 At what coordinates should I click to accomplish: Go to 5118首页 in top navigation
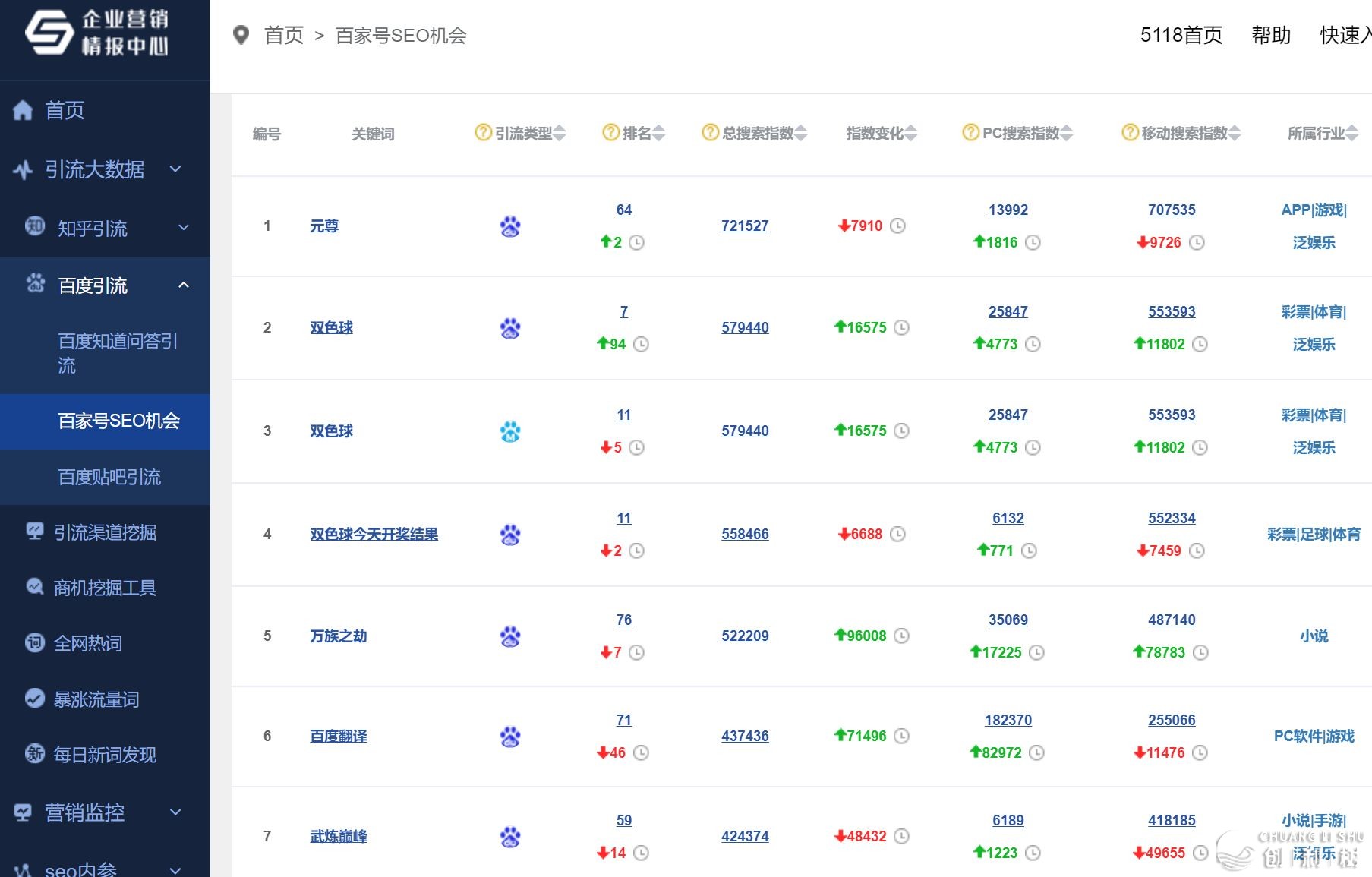pos(1181,35)
